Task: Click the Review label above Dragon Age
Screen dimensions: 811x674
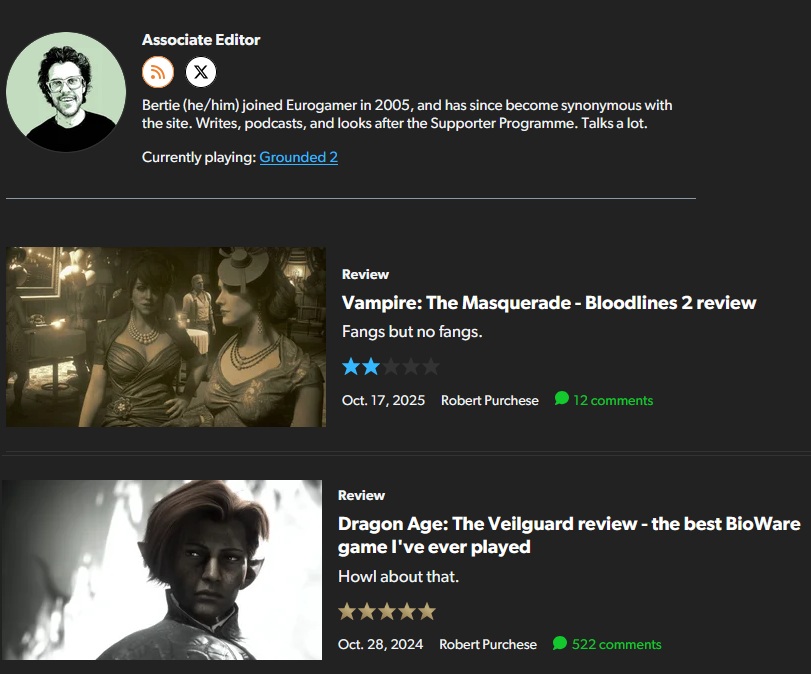Action: coord(362,496)
